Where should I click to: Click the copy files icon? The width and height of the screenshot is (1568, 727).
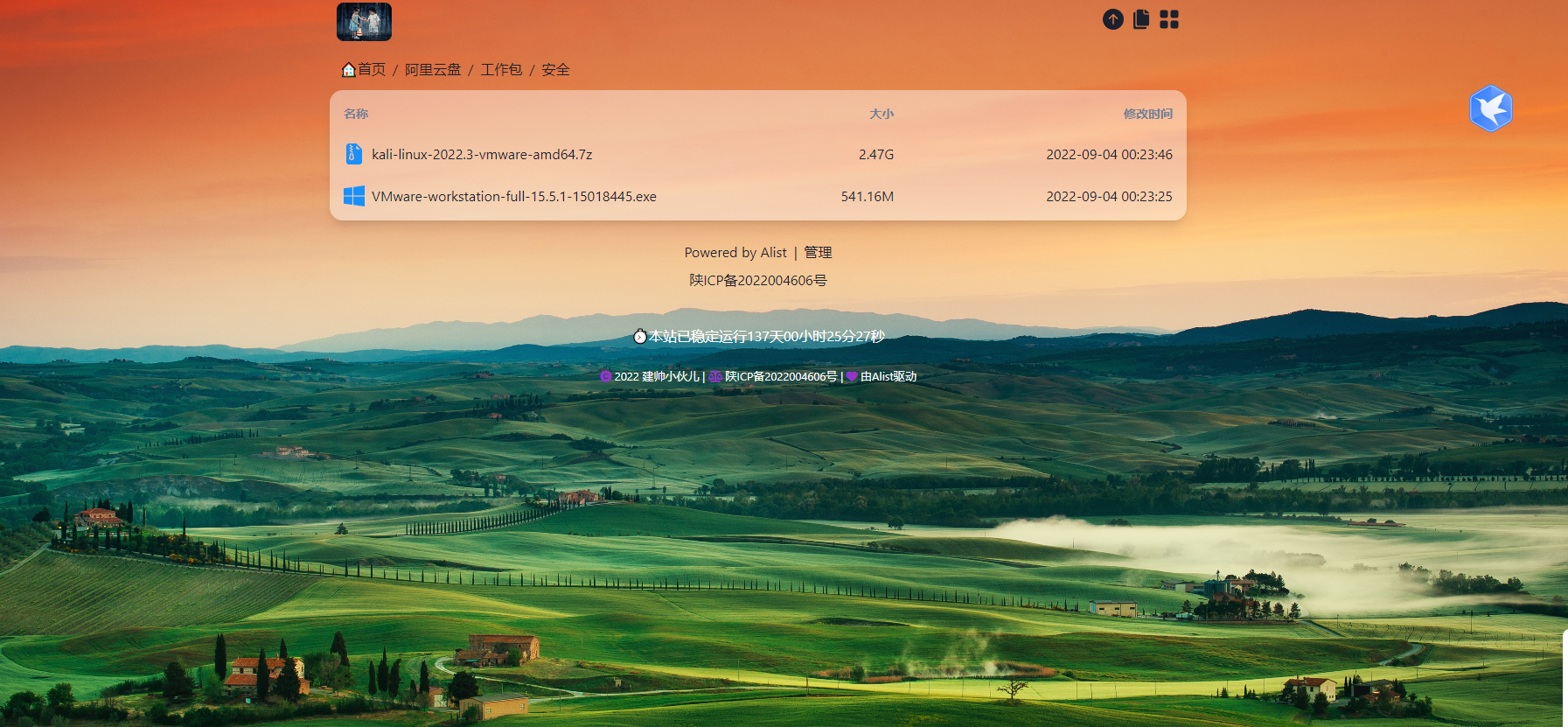[x=1141, y=19]
